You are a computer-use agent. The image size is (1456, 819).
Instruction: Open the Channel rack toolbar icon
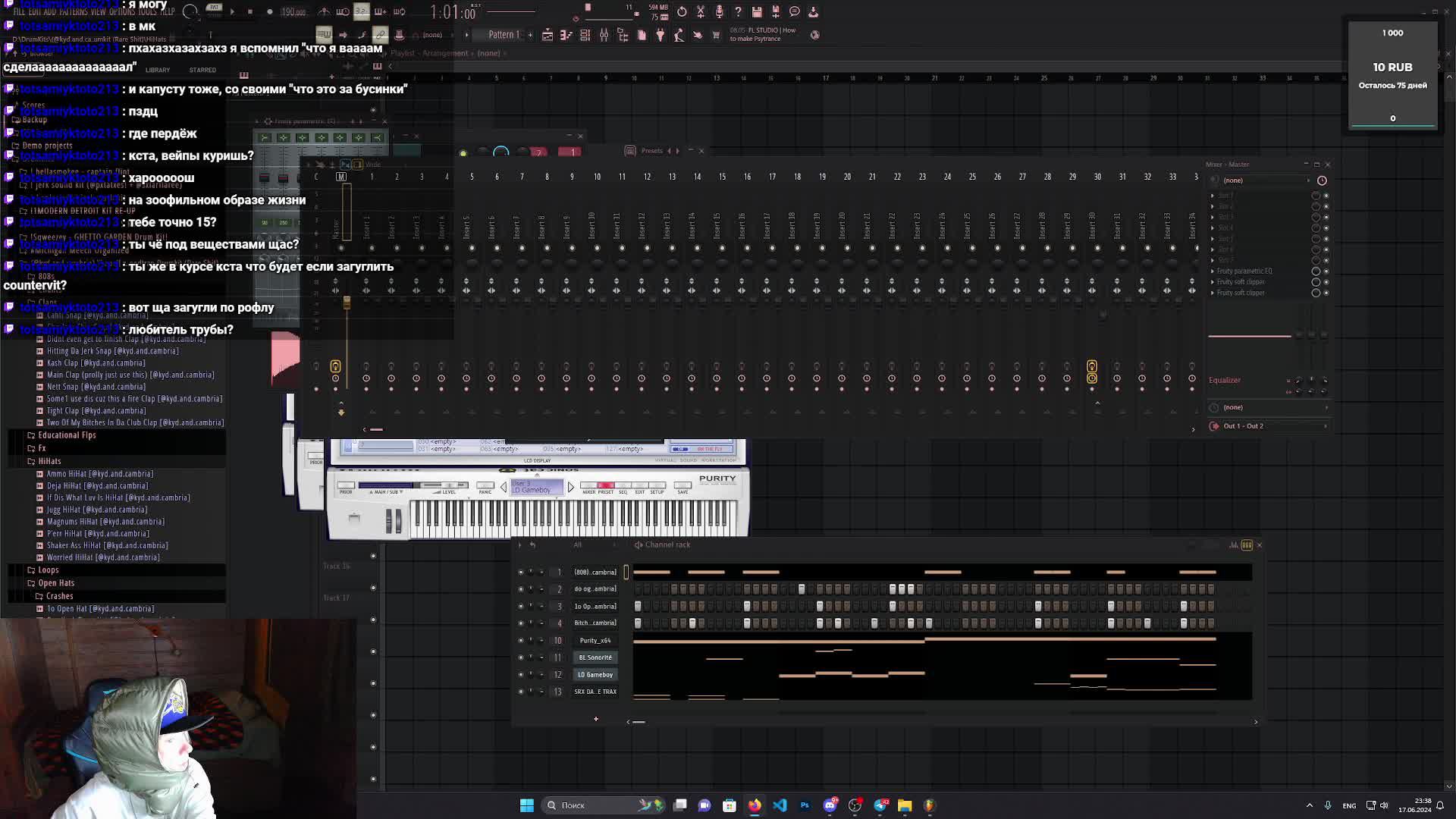tap(585, 35)
